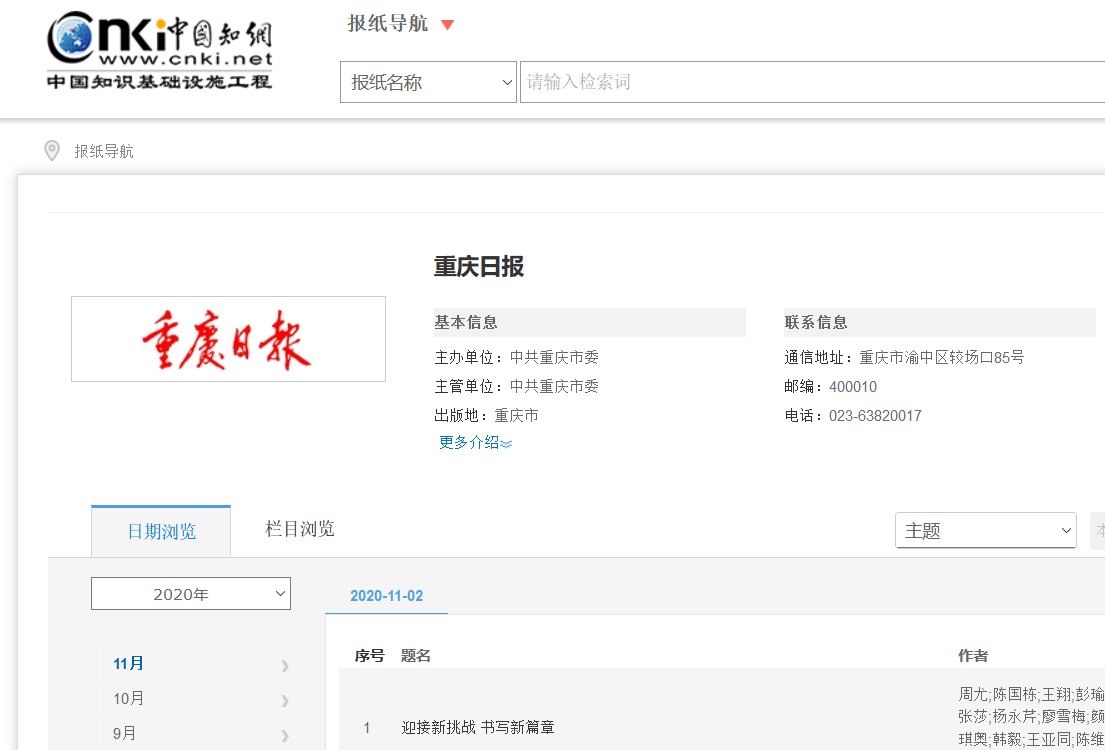Click the 重庆日报 masthead image
Viewport: 1105px width, 750px height.
pyautogui.click(x=228, y=339)
